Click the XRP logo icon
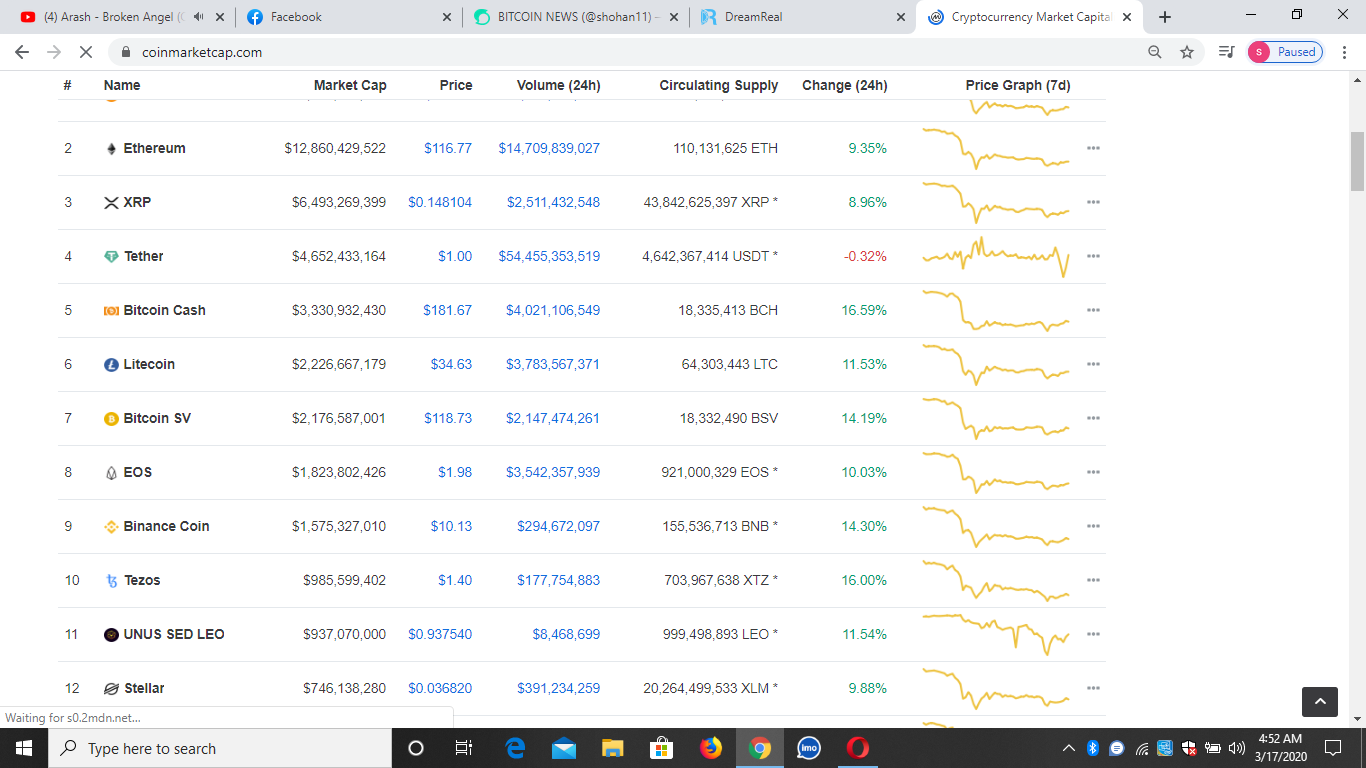Image resolution: width=1366 pixels, height=768 pixels. pyautogui.click(x=111, y=202)
